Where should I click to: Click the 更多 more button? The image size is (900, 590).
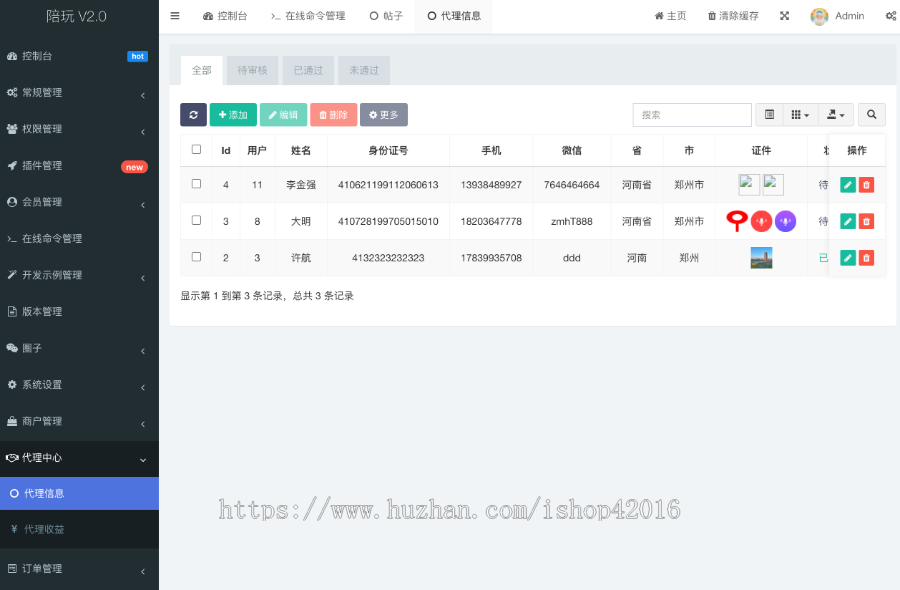click(384, 115)
